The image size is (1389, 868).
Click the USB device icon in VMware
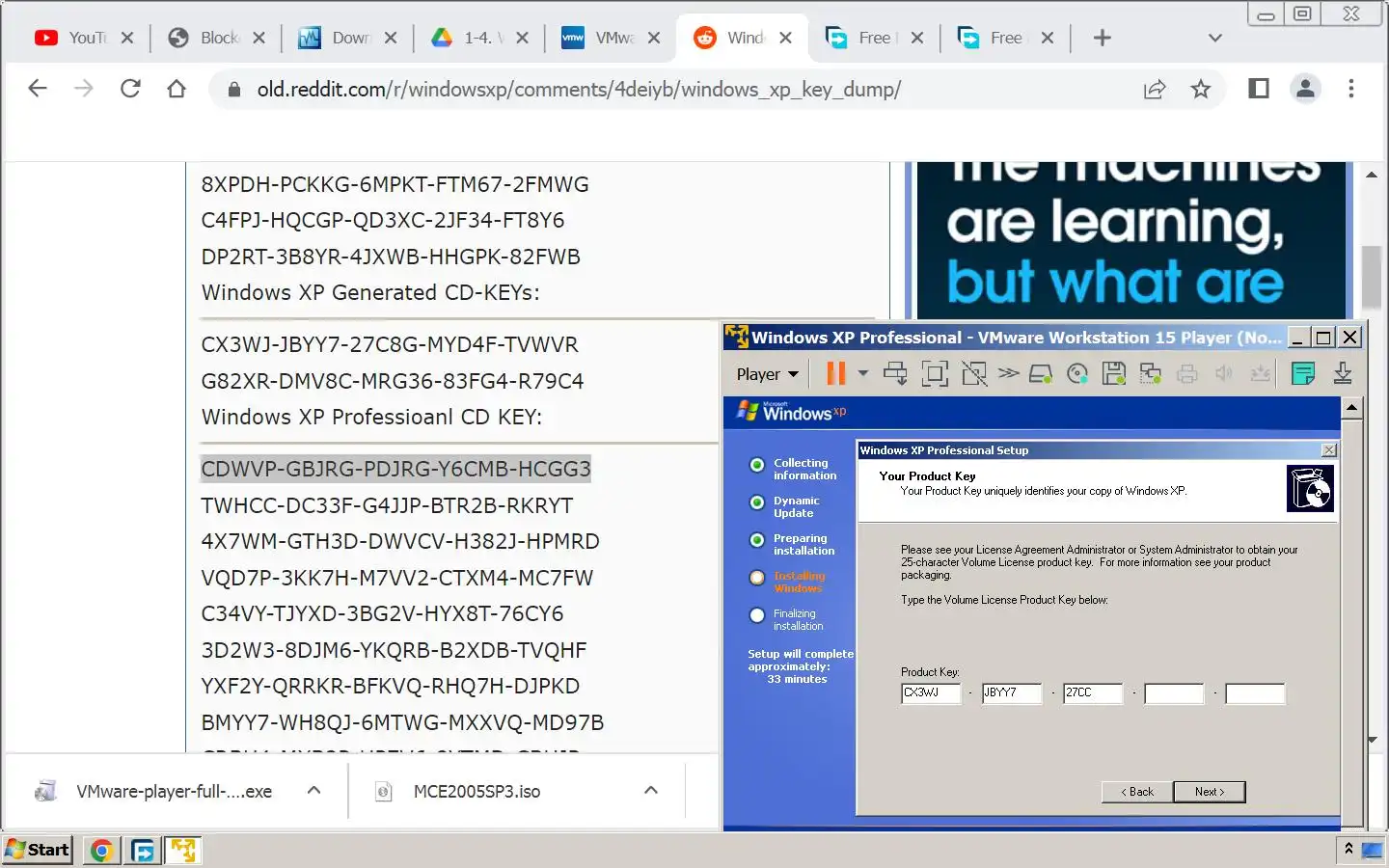point(1261,373)
